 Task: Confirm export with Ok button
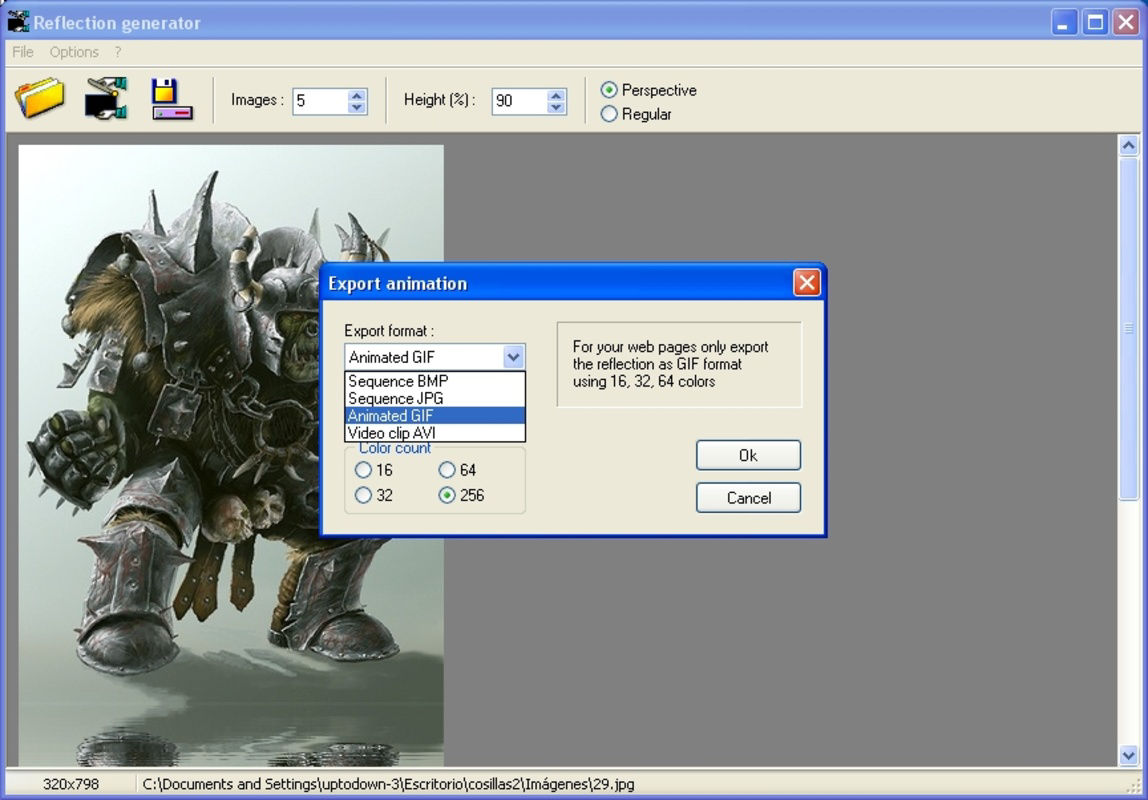(x=748, y=455)
